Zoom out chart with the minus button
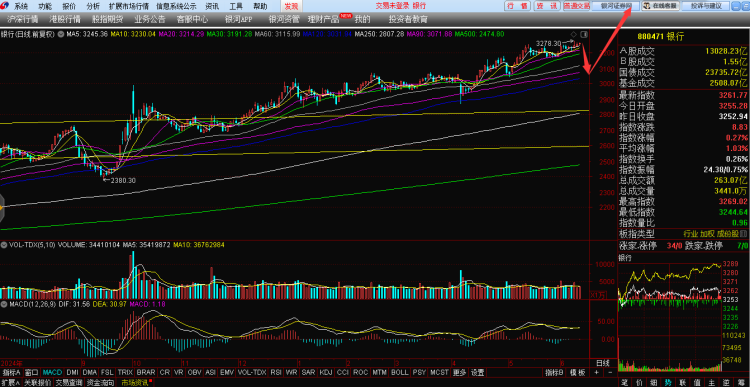750x387 pixels. coord(610,372)
